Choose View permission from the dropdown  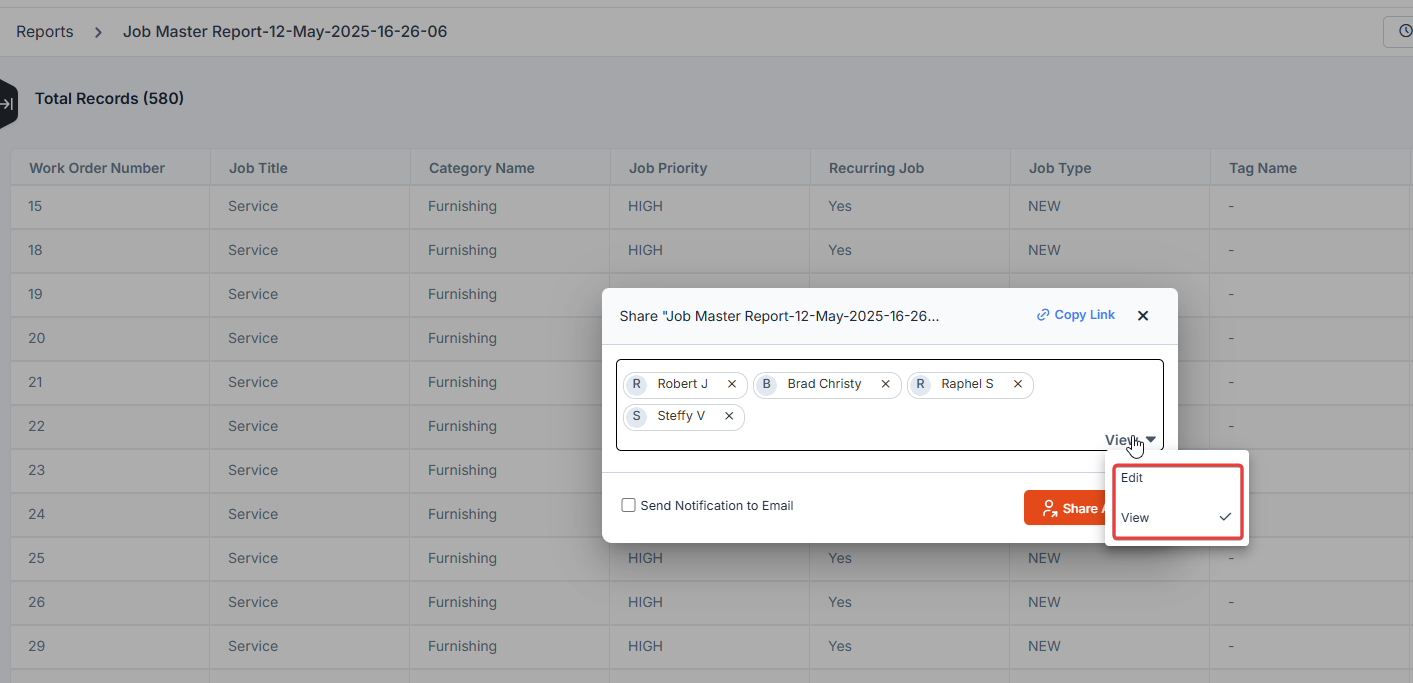tap(1178, 518)
